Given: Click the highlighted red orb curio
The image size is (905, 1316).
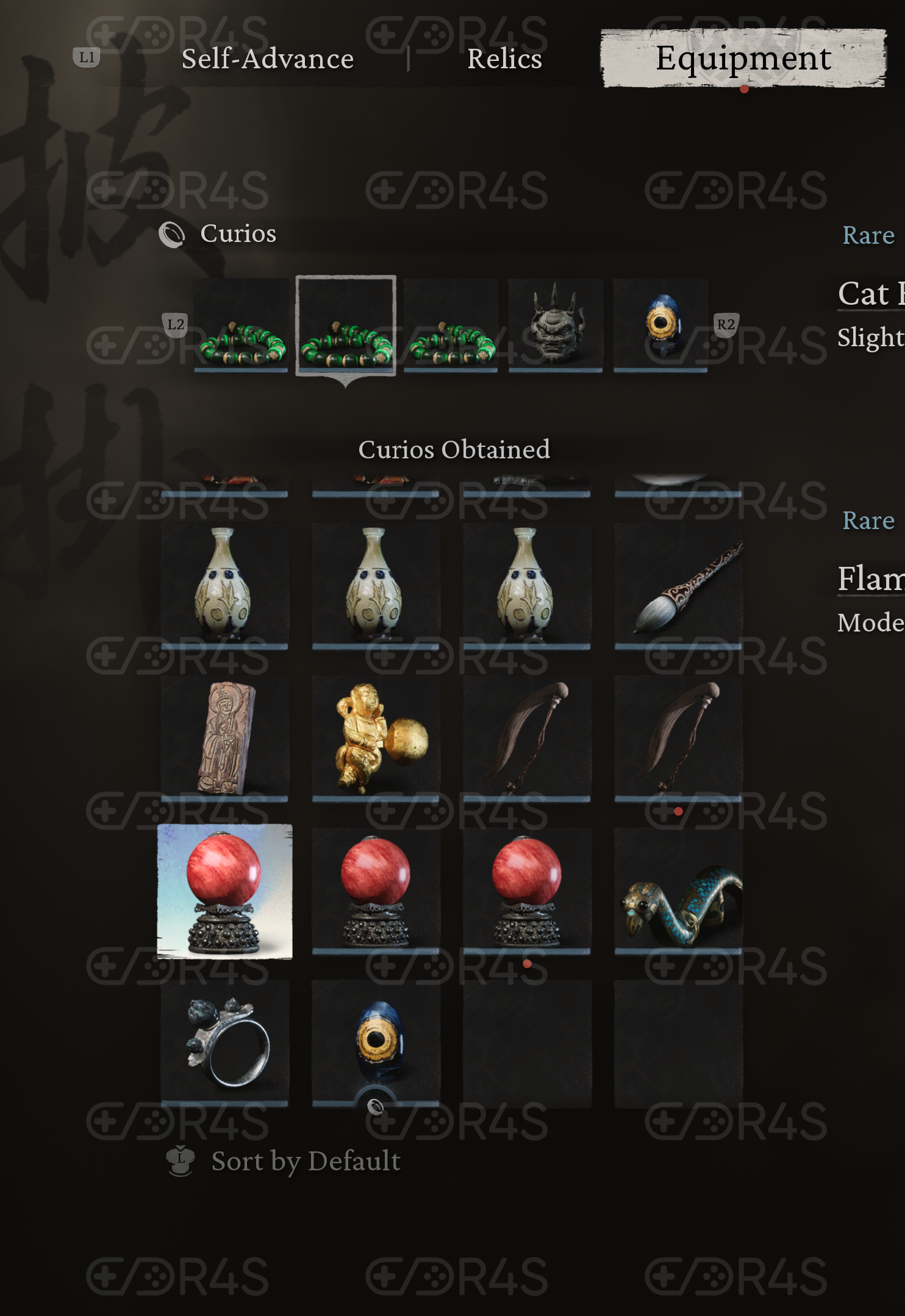Looking at the screenshot, I should coord(224,891).
